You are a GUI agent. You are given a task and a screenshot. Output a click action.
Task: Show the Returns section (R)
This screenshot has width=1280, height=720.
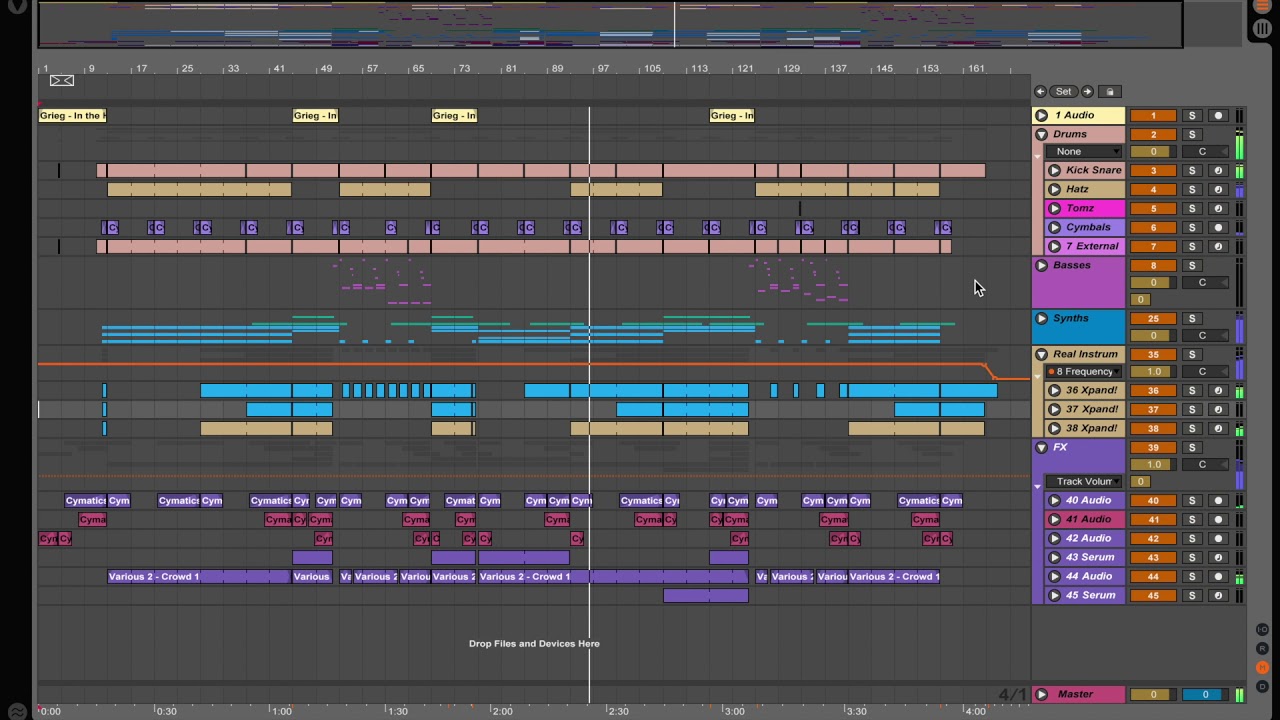tap(1262, 649)
